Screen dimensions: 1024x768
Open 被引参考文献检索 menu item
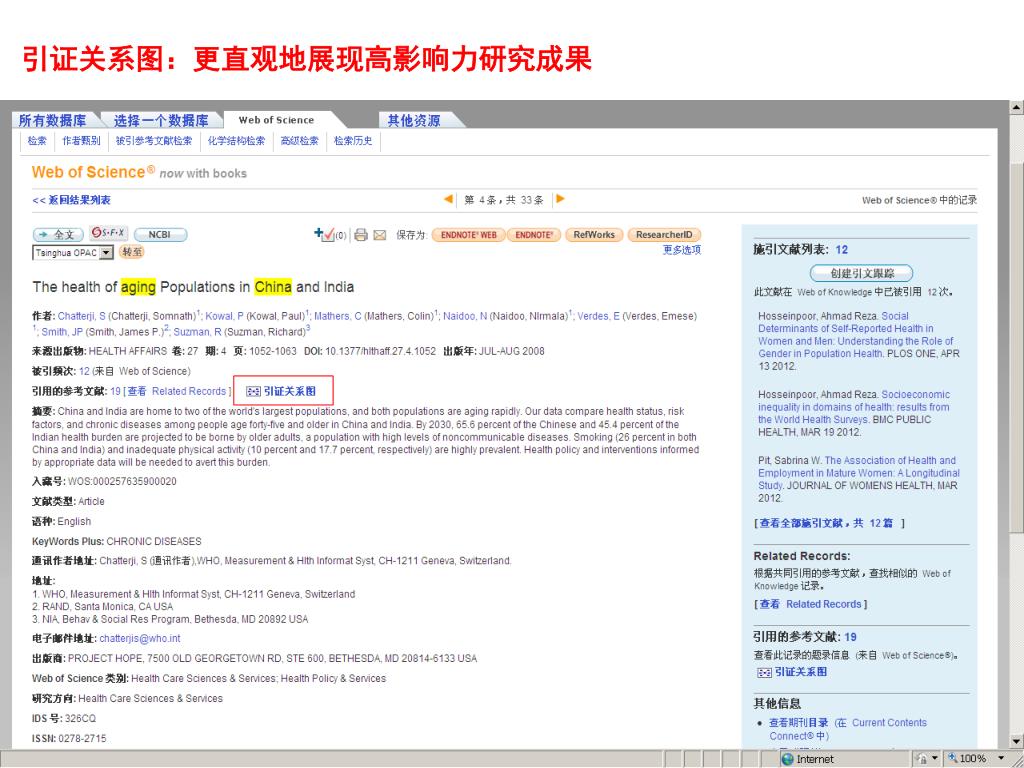point(154,140)
